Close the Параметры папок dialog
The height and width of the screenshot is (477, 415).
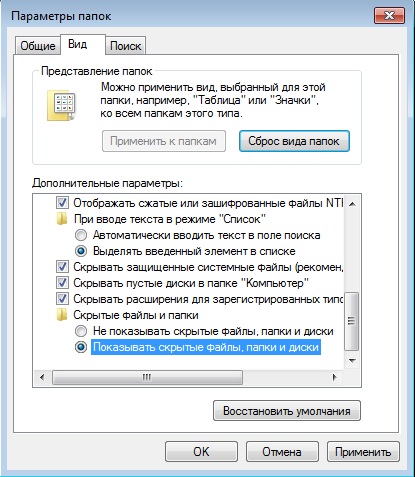pyautogui.click(x=389, y=16)
